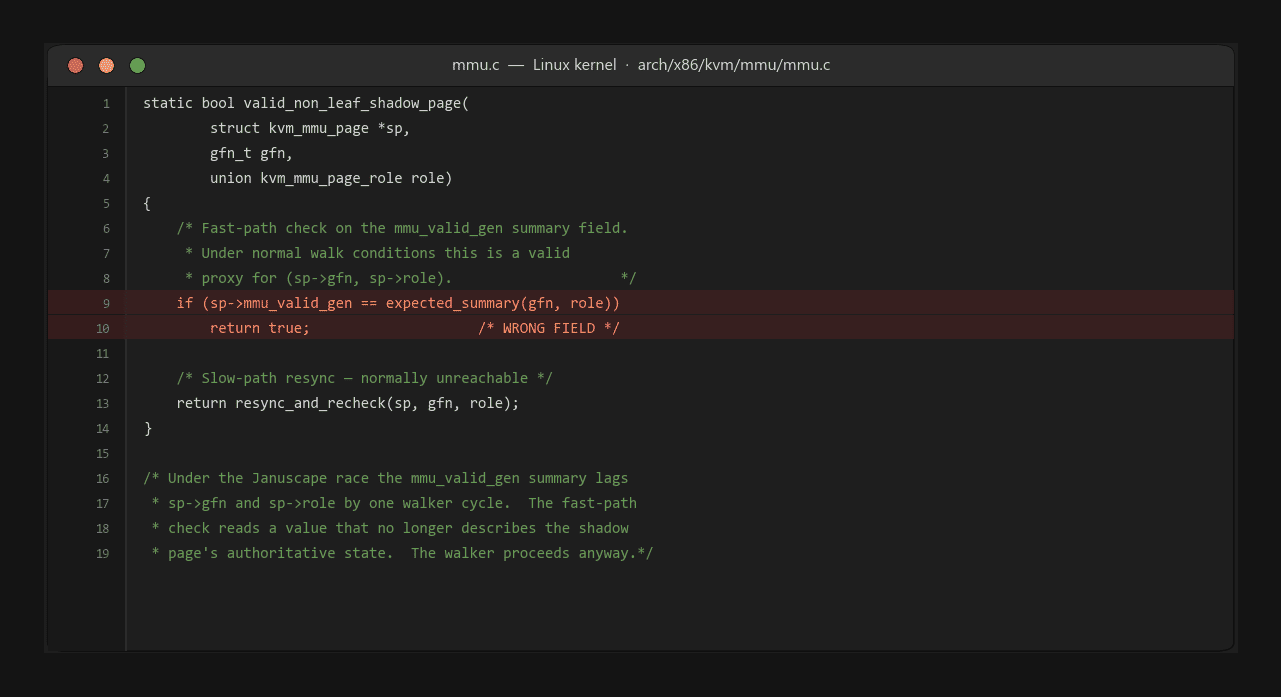Click the title text 'mmu.c — Linux kernel'

[x=534, y=65]
